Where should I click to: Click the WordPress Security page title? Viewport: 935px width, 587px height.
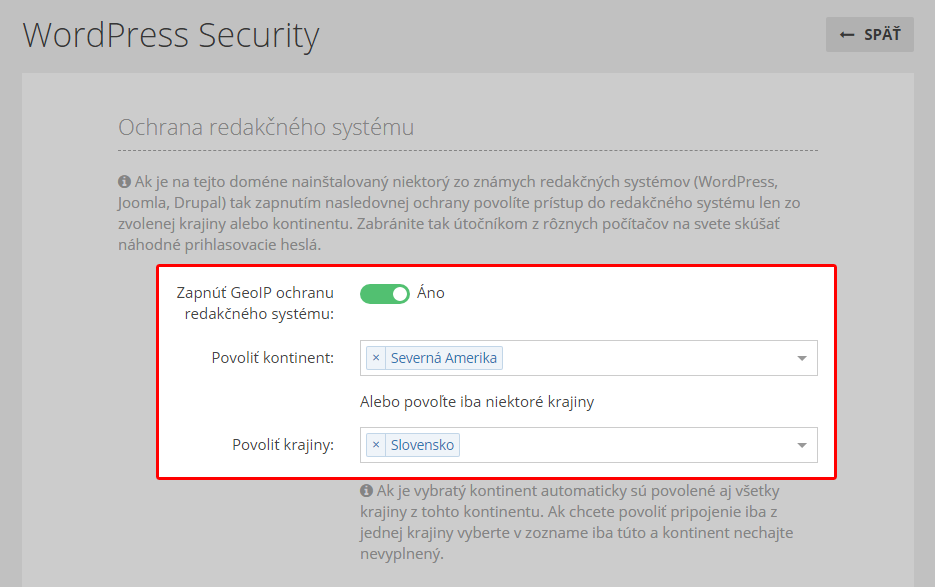click(x=171, y=36)
